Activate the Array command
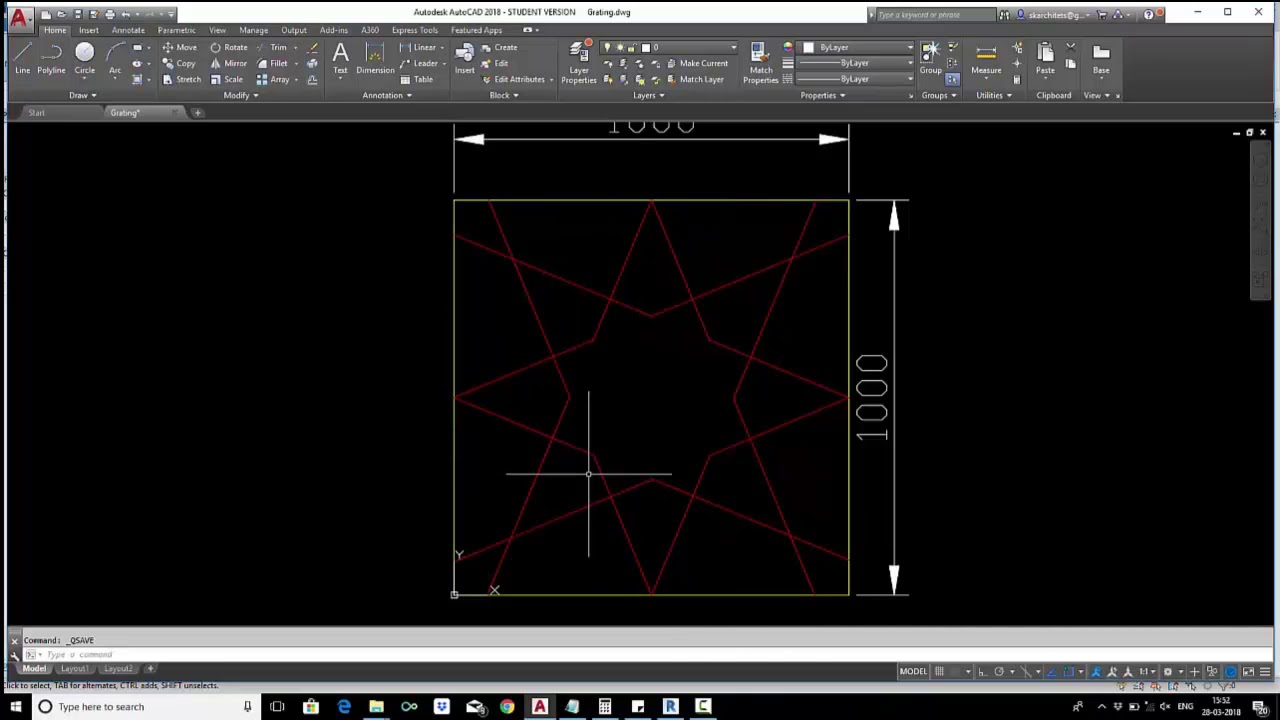This screenshot has width=1280, height=720. tap(273, 79)
